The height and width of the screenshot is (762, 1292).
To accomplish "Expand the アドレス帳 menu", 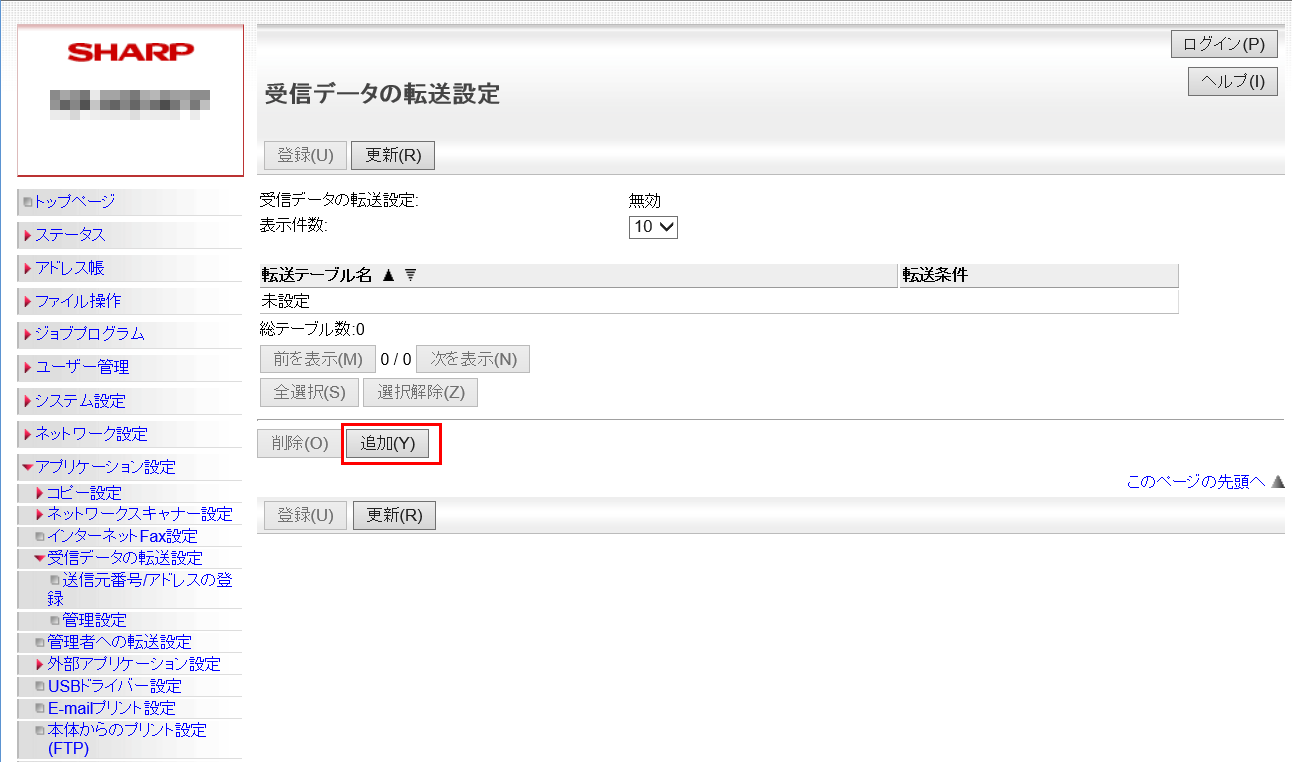I will [x=70, y=268].
